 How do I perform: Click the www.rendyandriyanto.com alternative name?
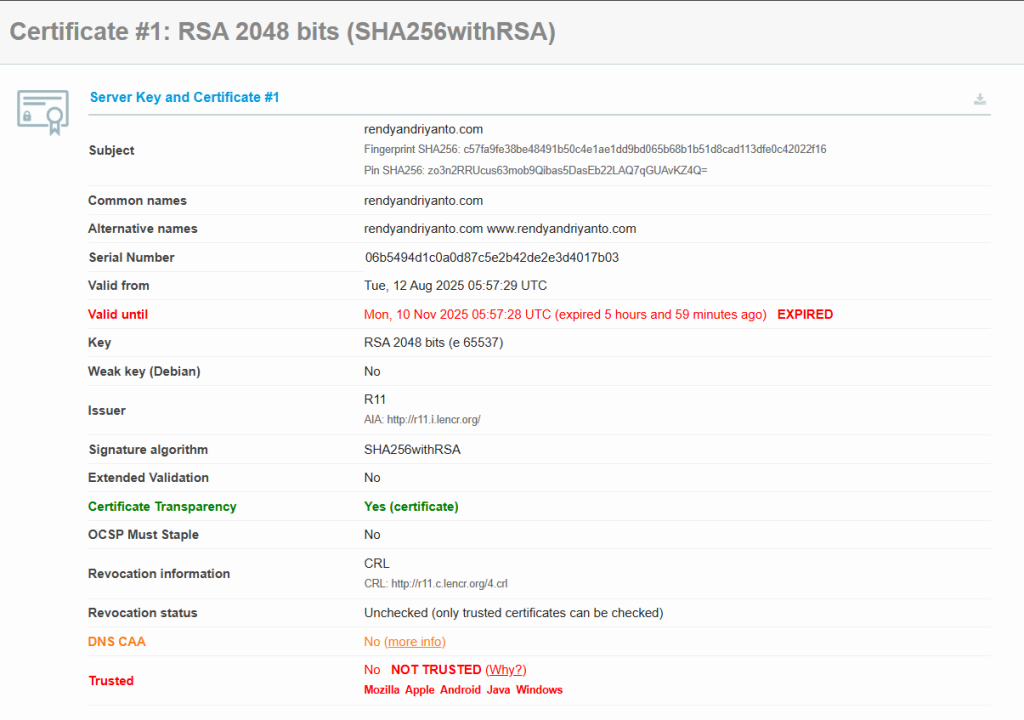[561, 229]
